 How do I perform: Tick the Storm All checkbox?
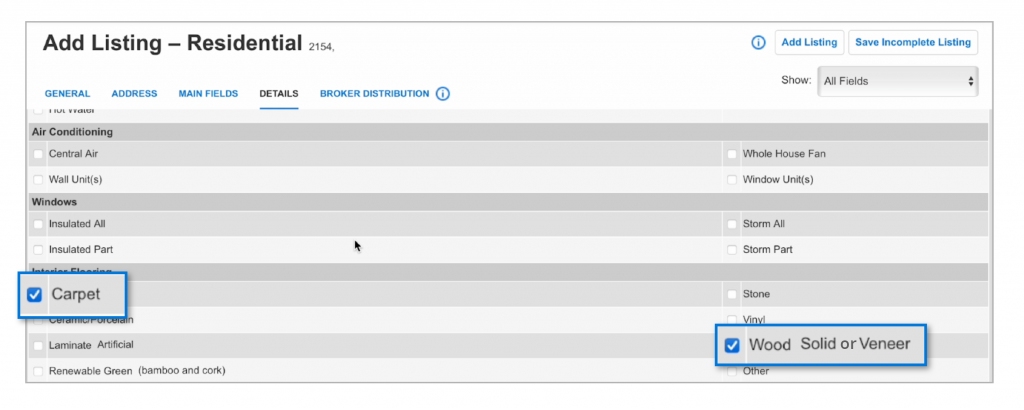point(732,224)
